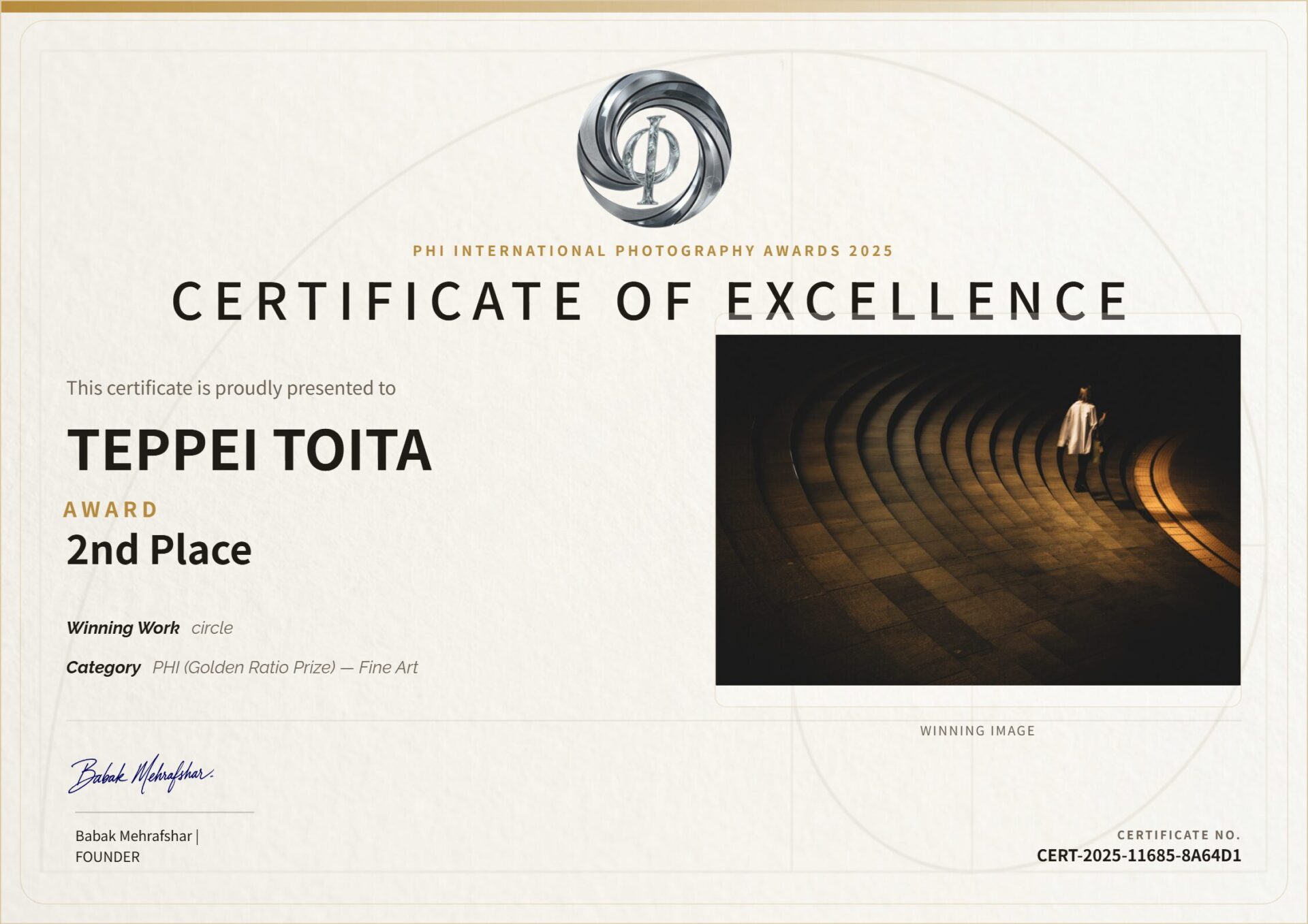1308x924 pixels.
Task: Click the '2nd Place' award text
Action: (159, 550)
